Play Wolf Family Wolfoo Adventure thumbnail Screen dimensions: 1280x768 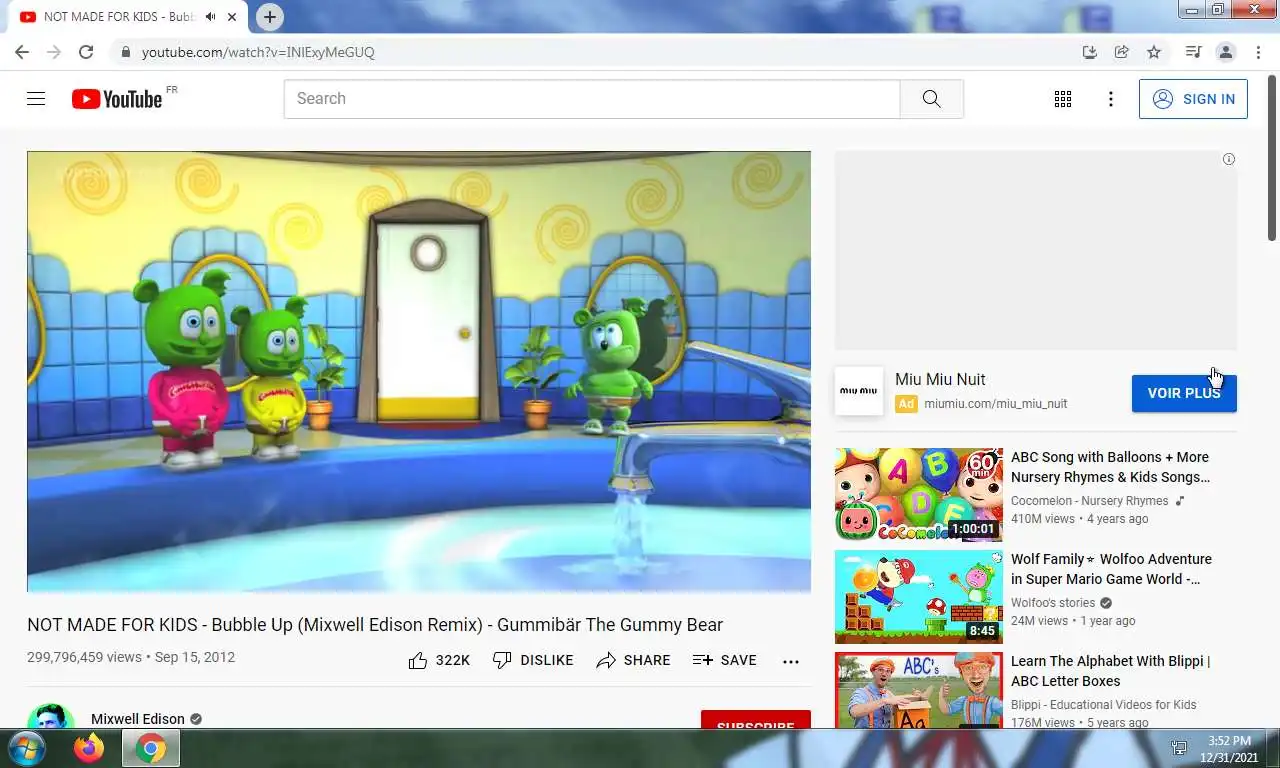click(919, 597)
